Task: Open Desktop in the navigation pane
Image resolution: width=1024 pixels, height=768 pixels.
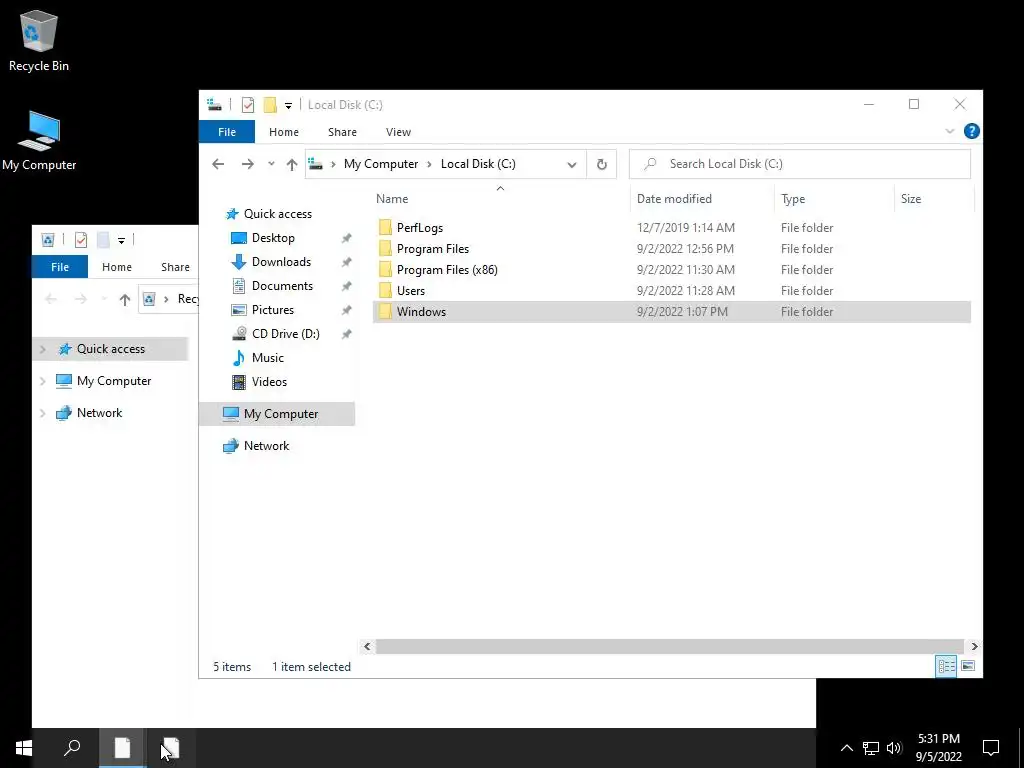Action: 273,238
